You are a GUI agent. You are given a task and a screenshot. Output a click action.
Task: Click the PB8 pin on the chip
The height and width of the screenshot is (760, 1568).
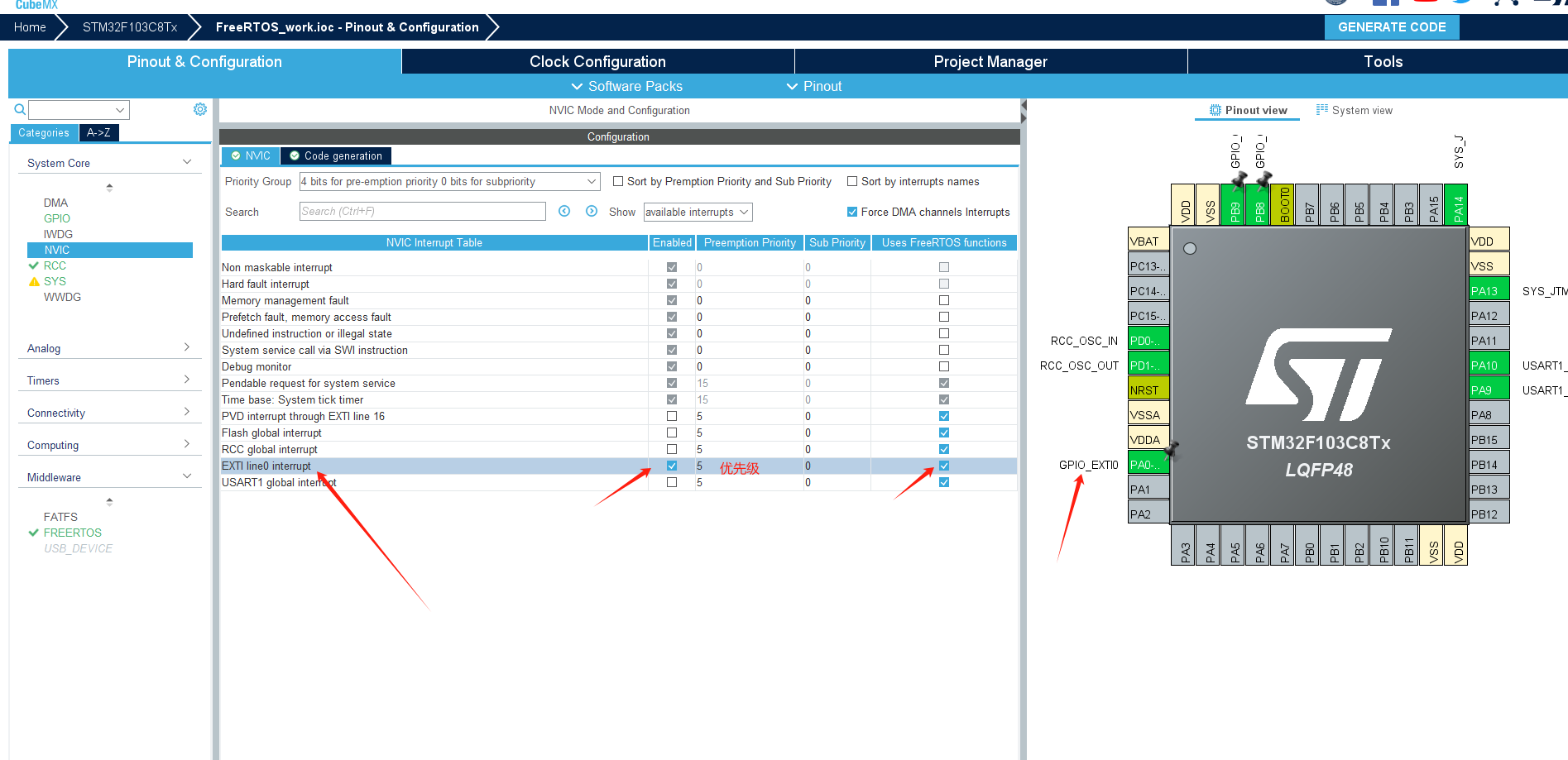[1259, 204]
